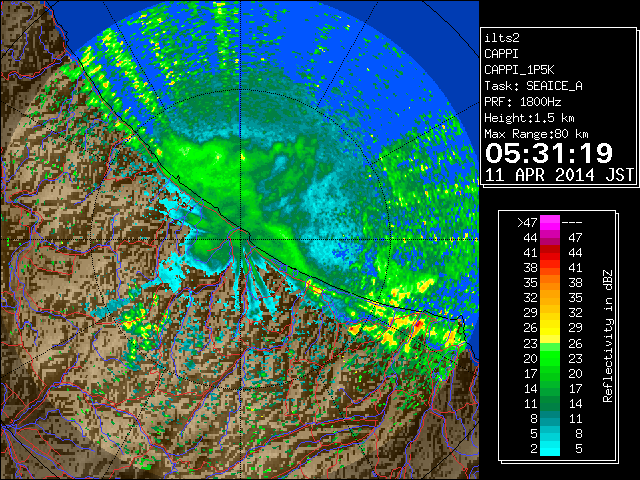Select the "CAPPI_1P5K" product name text
640x480 pixels.
click(519, 70)
